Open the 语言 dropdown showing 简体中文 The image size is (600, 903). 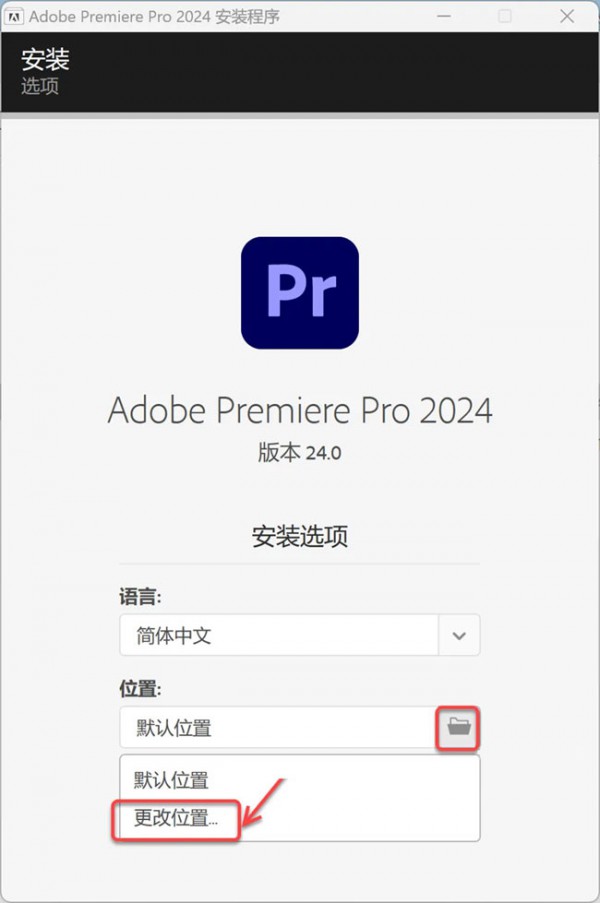click(x=280, y=635)
